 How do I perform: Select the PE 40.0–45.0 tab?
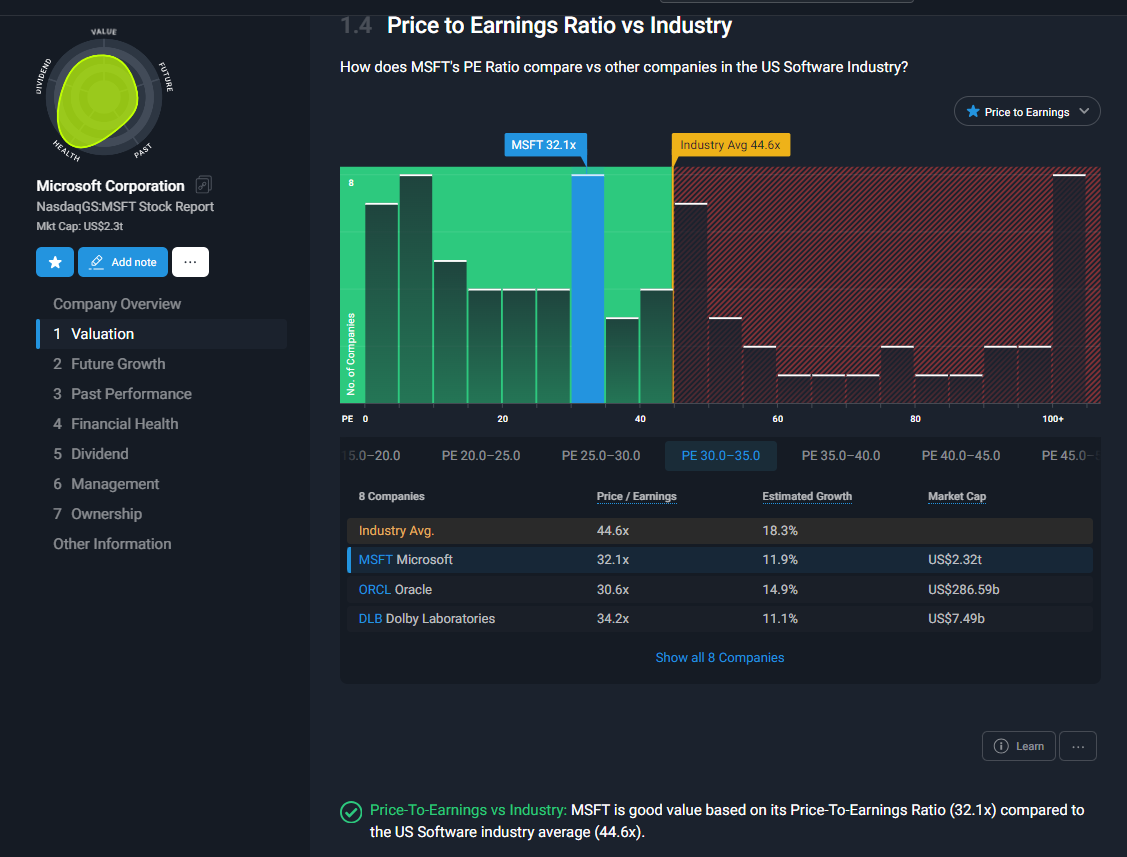pos(961,456)
